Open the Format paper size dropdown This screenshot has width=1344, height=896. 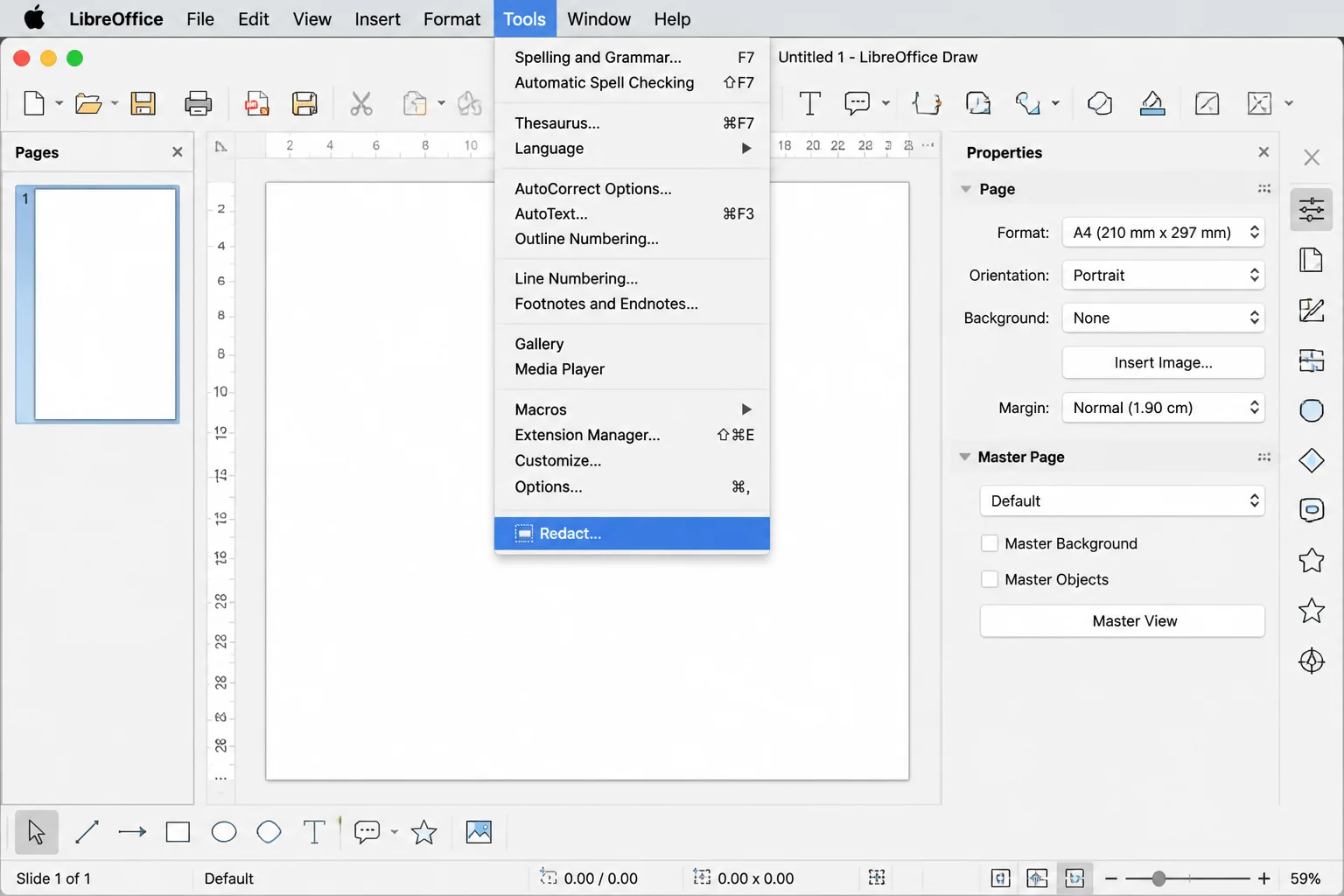click(1163, 233)
